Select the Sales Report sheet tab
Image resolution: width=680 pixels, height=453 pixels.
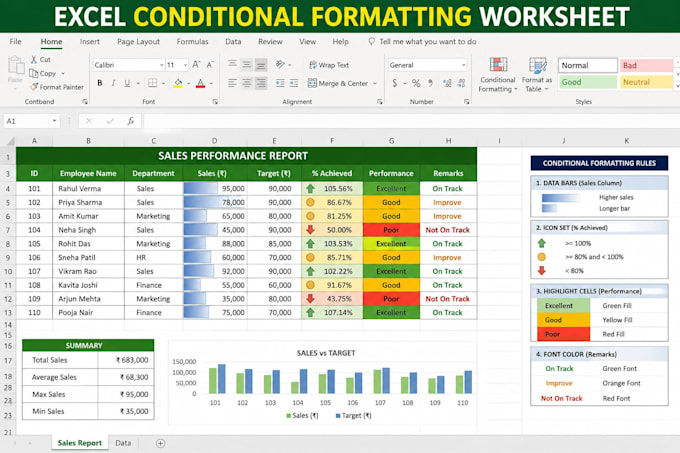click(79, 443)
